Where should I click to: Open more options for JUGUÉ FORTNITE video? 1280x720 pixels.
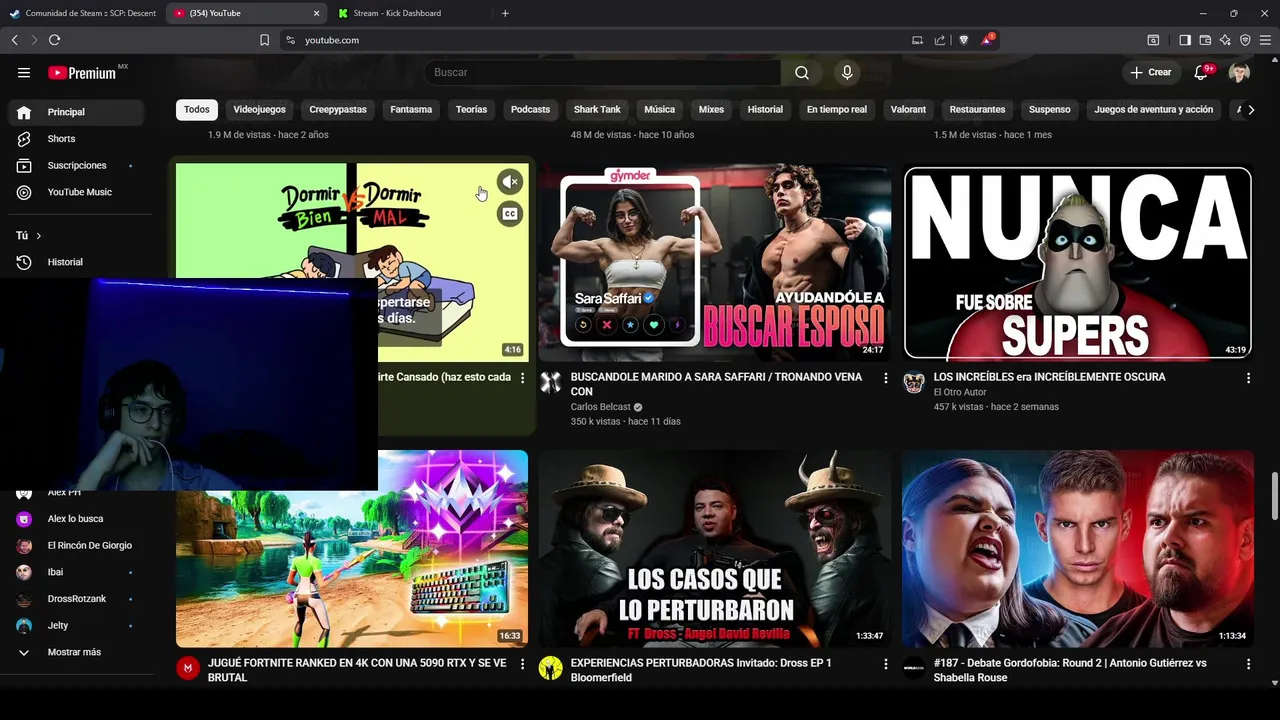(522, 664)
